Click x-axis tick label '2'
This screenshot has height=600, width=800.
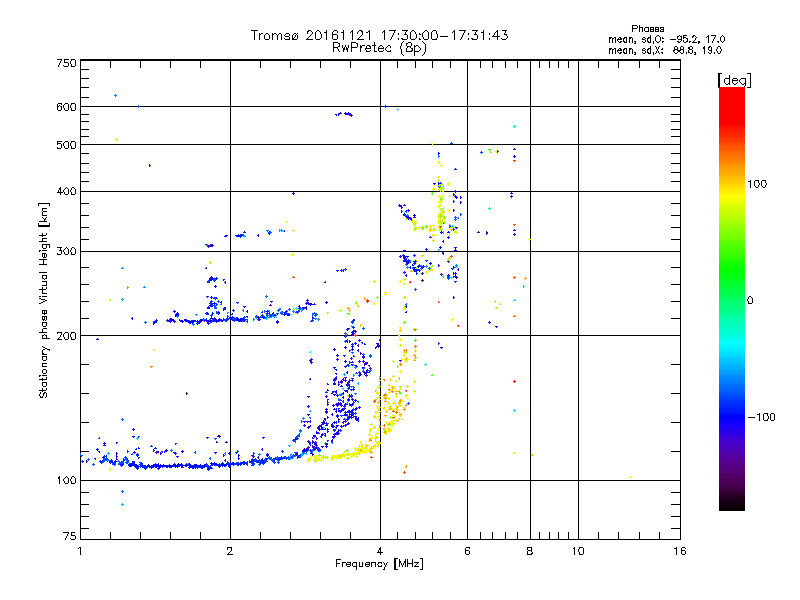[x=230, y=551]
